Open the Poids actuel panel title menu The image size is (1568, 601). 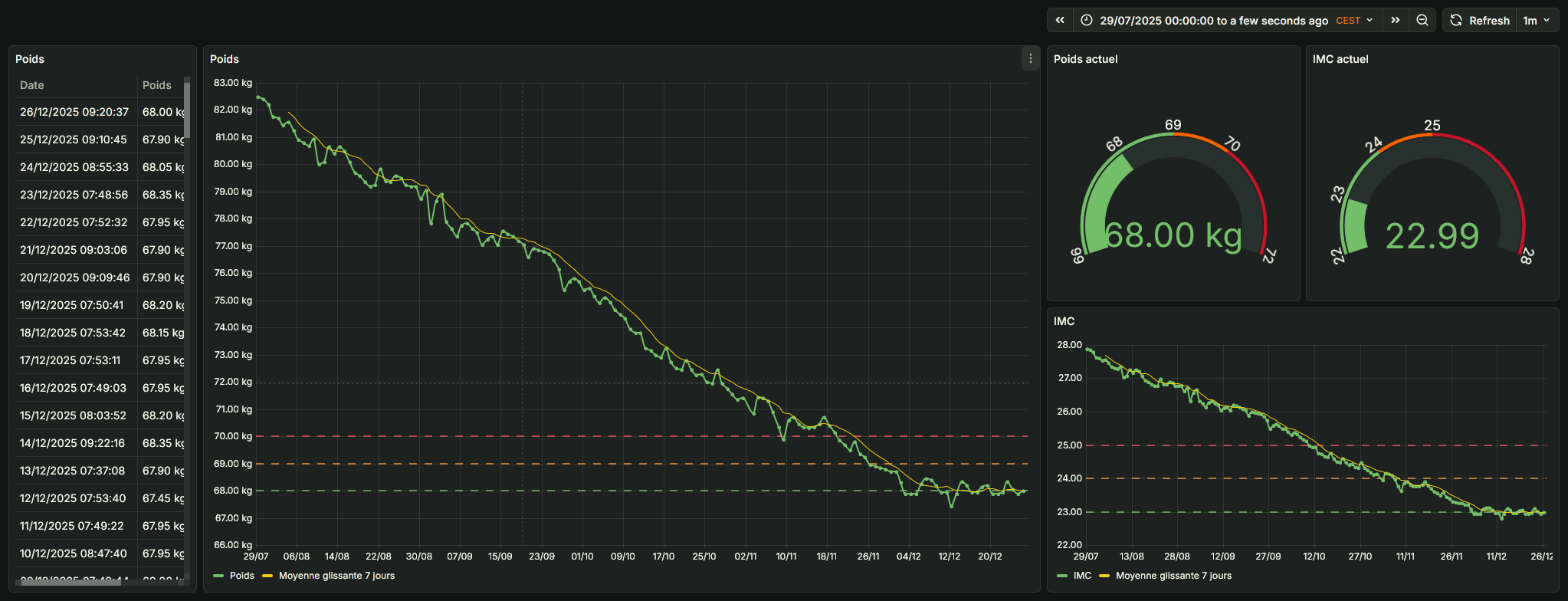[1085, 59]
